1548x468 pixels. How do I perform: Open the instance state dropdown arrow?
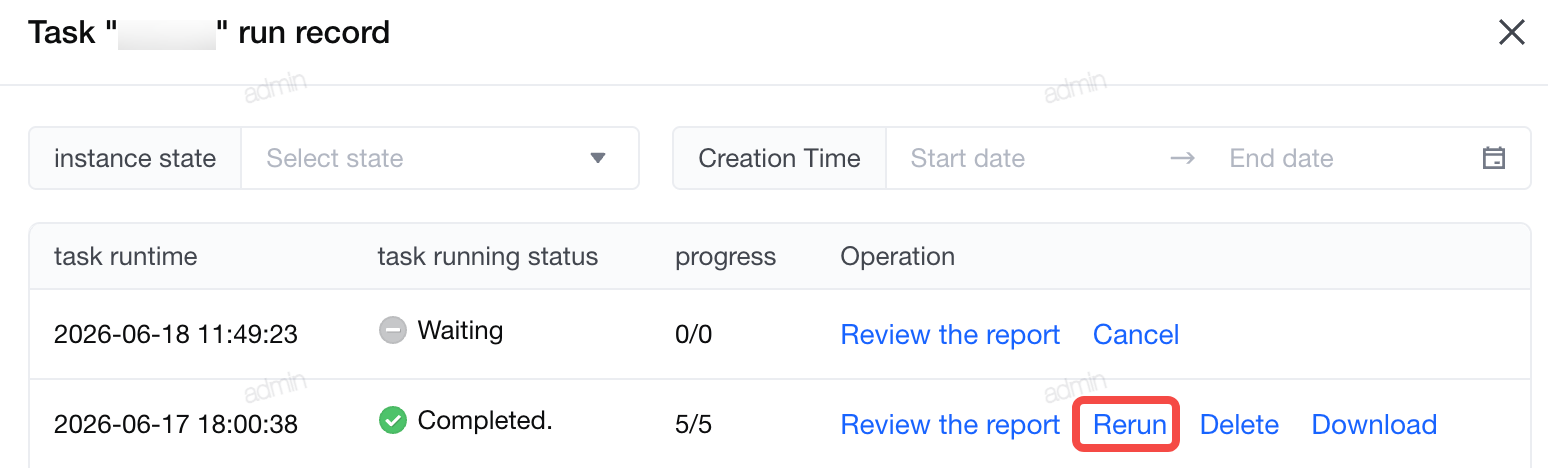(x=598, y=158)
